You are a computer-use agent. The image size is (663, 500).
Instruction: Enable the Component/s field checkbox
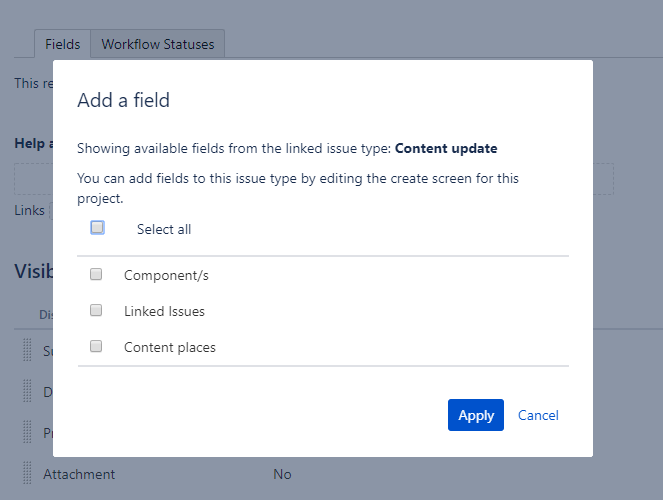(96, 274)
